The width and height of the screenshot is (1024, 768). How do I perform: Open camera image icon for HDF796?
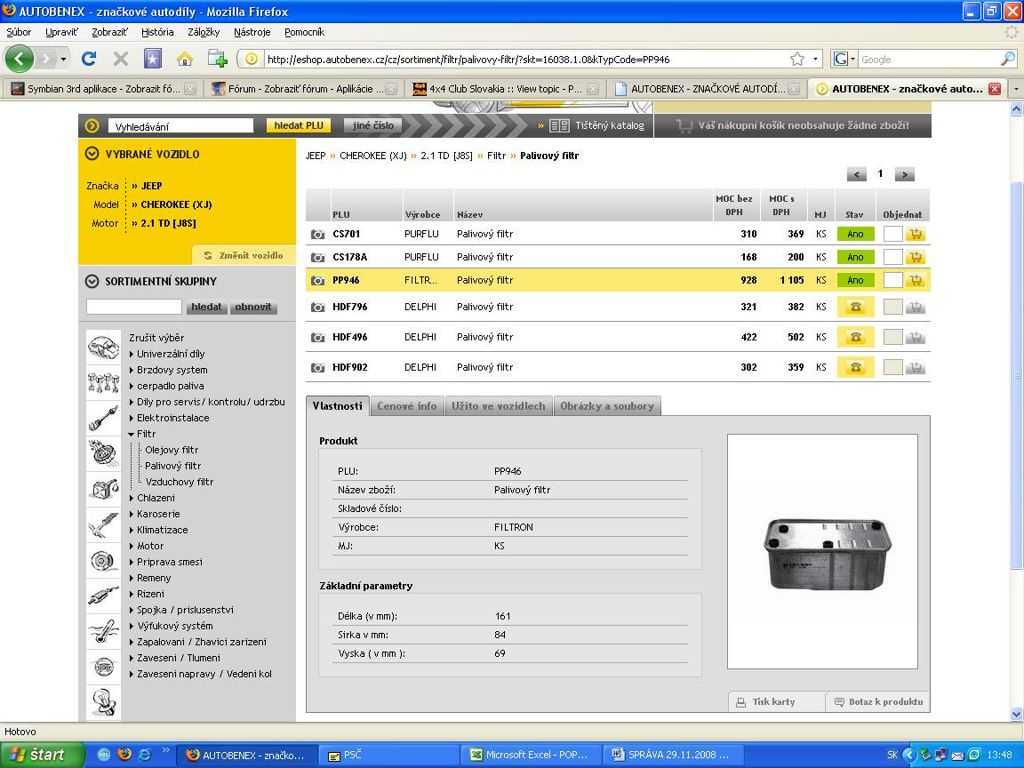pyautogui.click(x=317, y=307)
